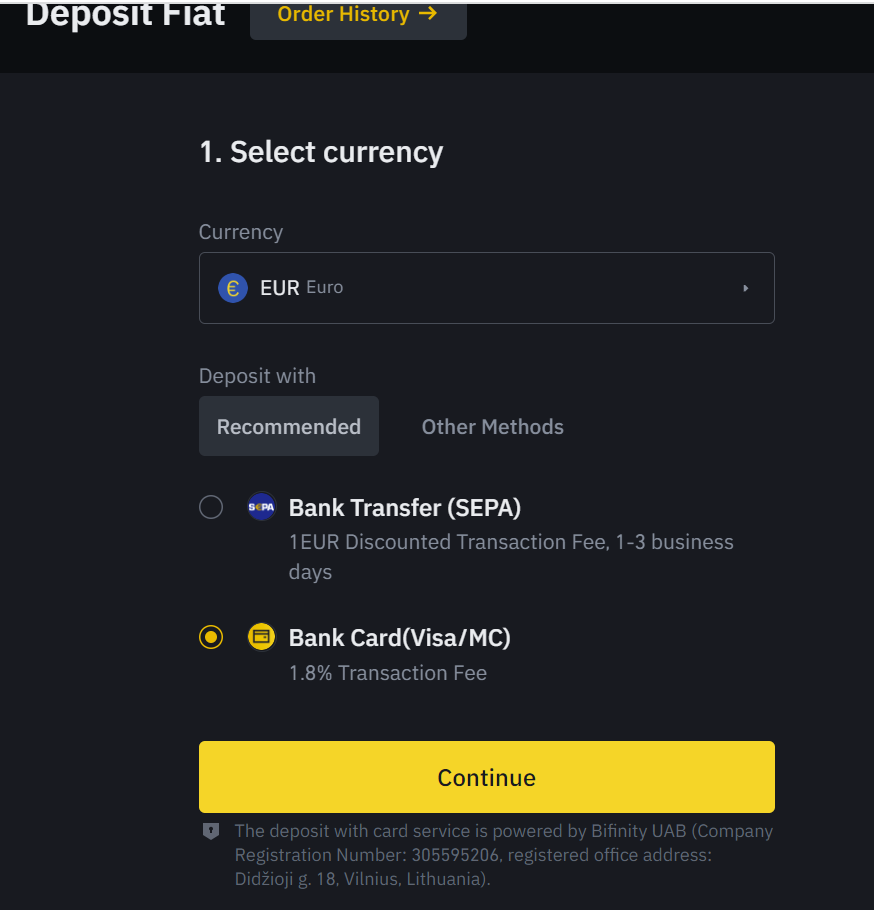Click the 1.8% Transaction Fee text
This screenshot has width=874, height=910.
click(x=387, y=673)
